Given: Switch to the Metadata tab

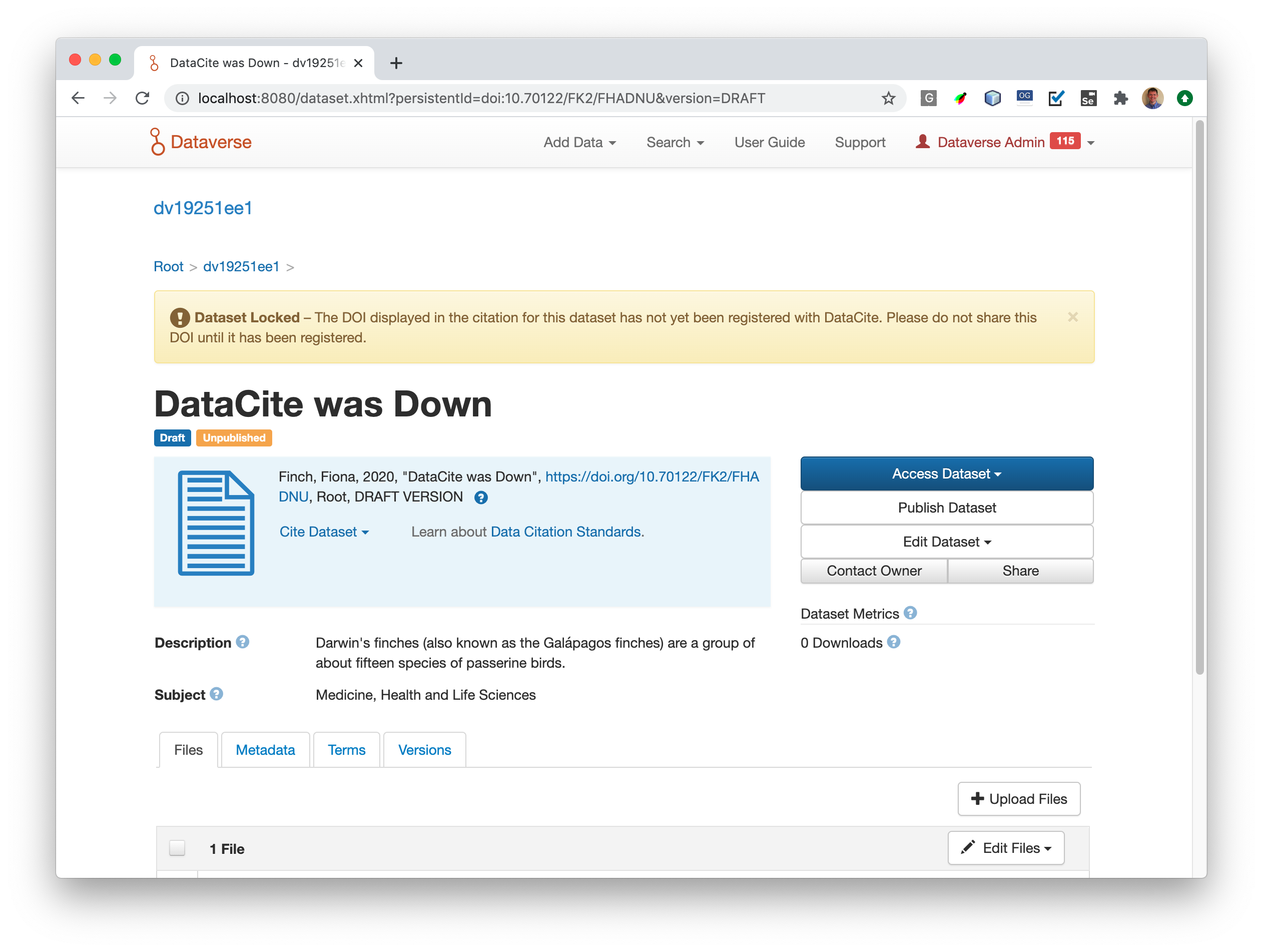Looking at the screenshot, I should (266, 750).
